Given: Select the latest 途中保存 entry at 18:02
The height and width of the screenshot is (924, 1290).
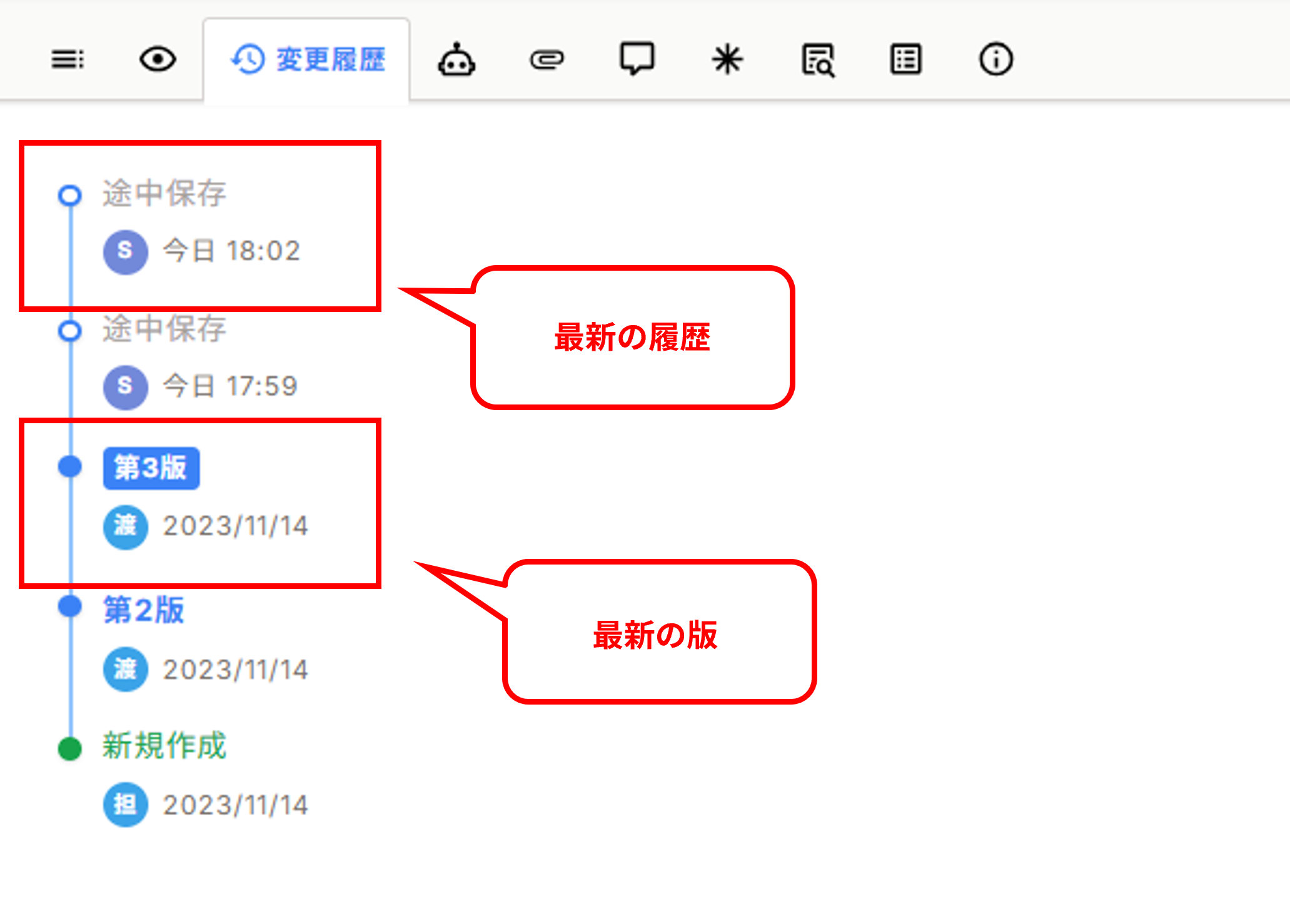Looking at the screenshot, I should (x=164, y=193).
